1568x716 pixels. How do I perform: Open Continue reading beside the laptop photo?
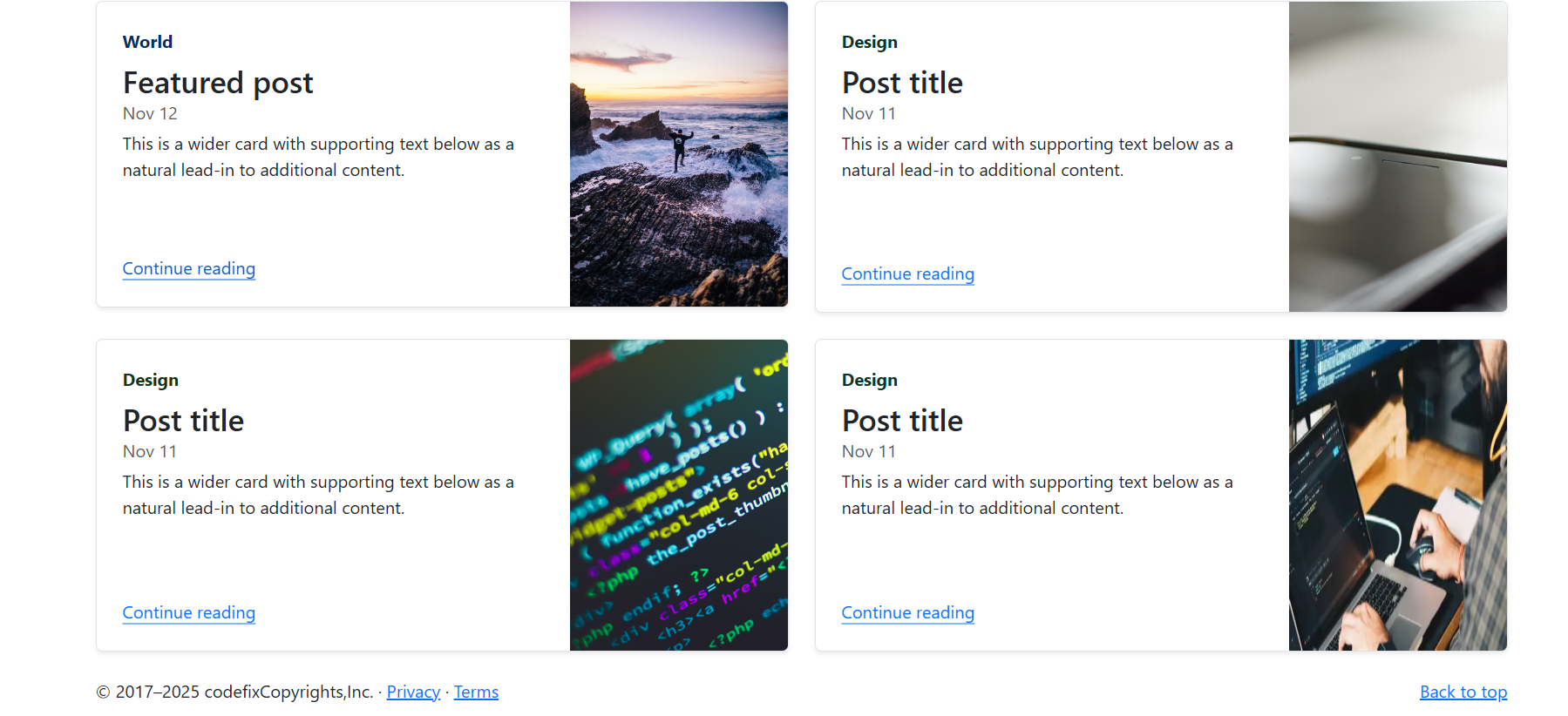907,612
